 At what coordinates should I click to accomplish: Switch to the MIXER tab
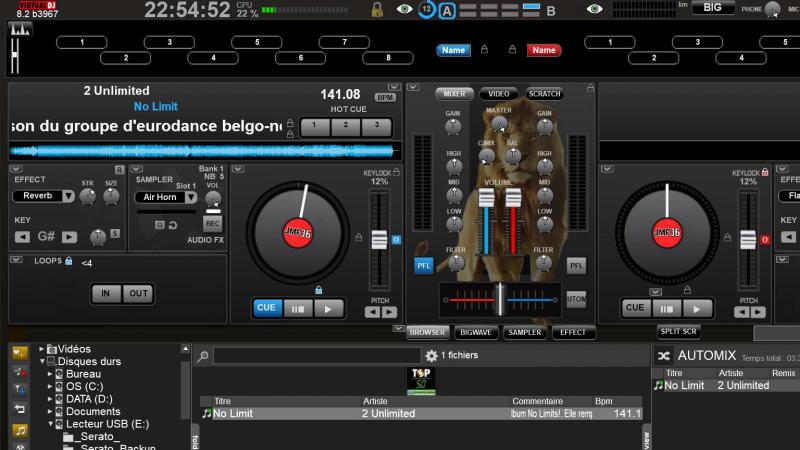454,94
